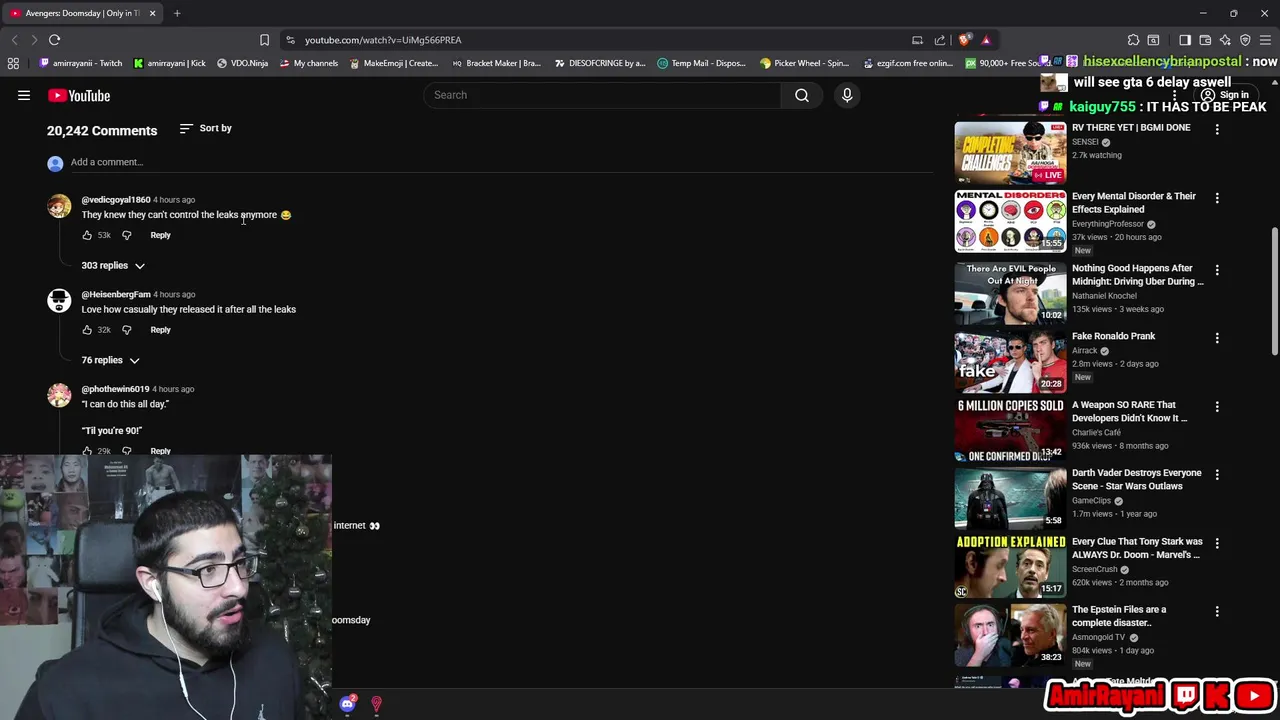
Task: Expand the 76 replies thread
Action: (110, 360)
